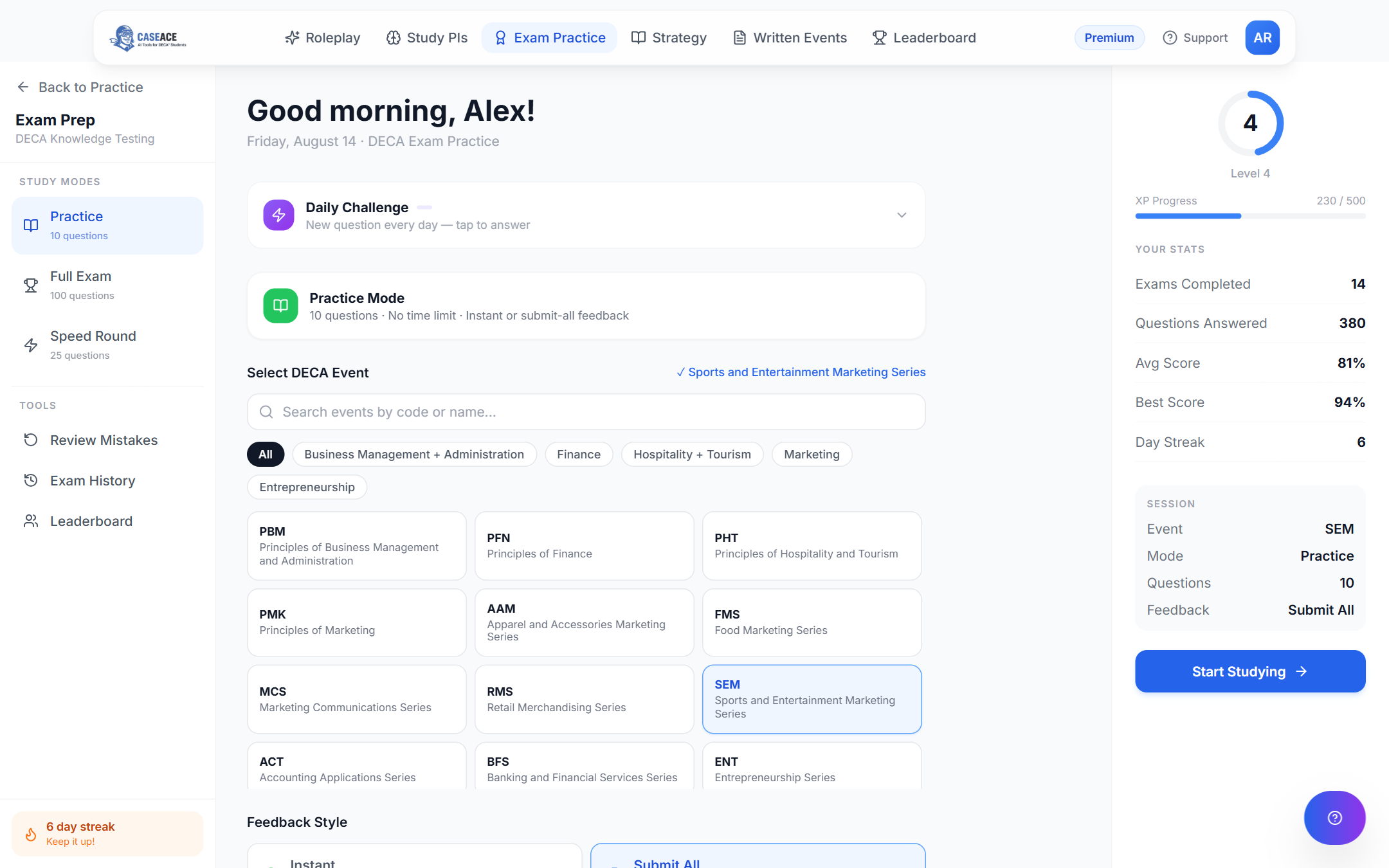Click the Roleplay sparkle icon

pos(292,38)
